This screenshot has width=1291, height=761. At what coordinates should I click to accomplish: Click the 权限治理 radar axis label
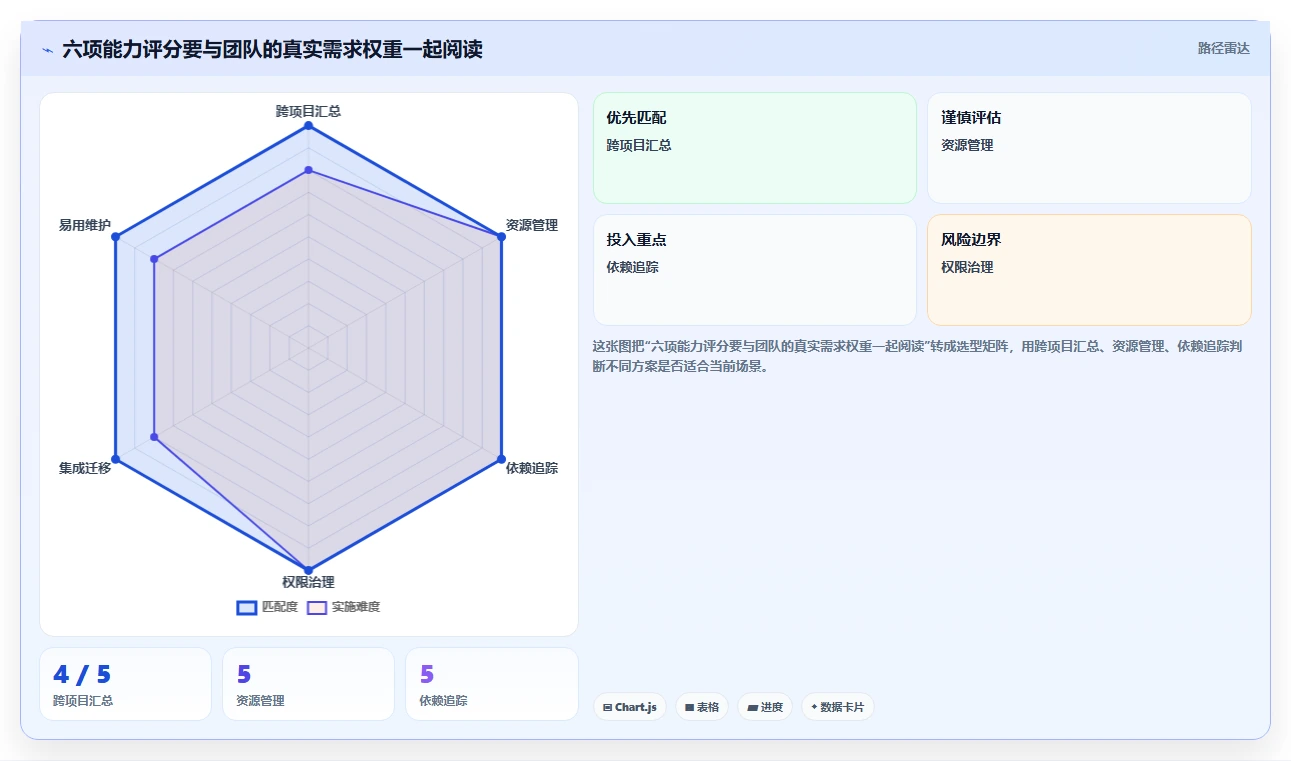tap(308, 582)
